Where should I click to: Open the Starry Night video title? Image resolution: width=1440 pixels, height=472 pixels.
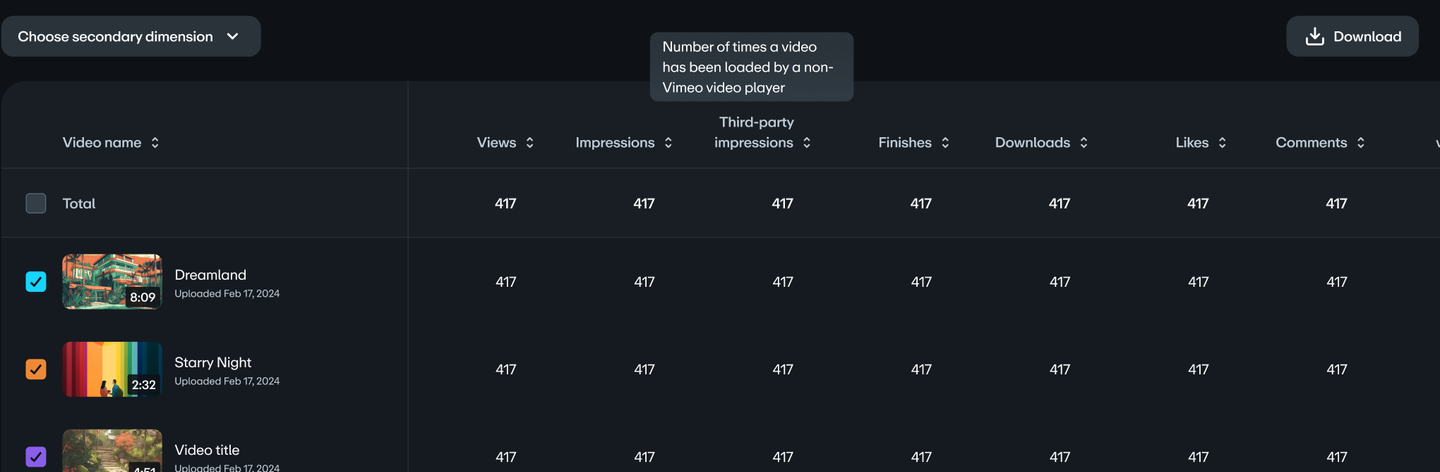[x=213, y=362]
